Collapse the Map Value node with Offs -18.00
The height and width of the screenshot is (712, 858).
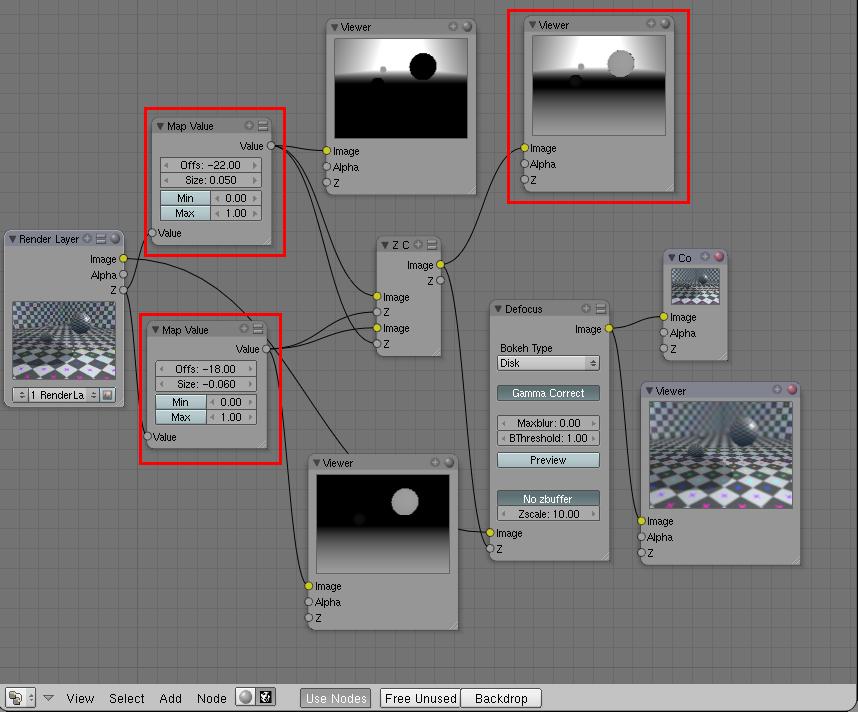pos(155,329)
